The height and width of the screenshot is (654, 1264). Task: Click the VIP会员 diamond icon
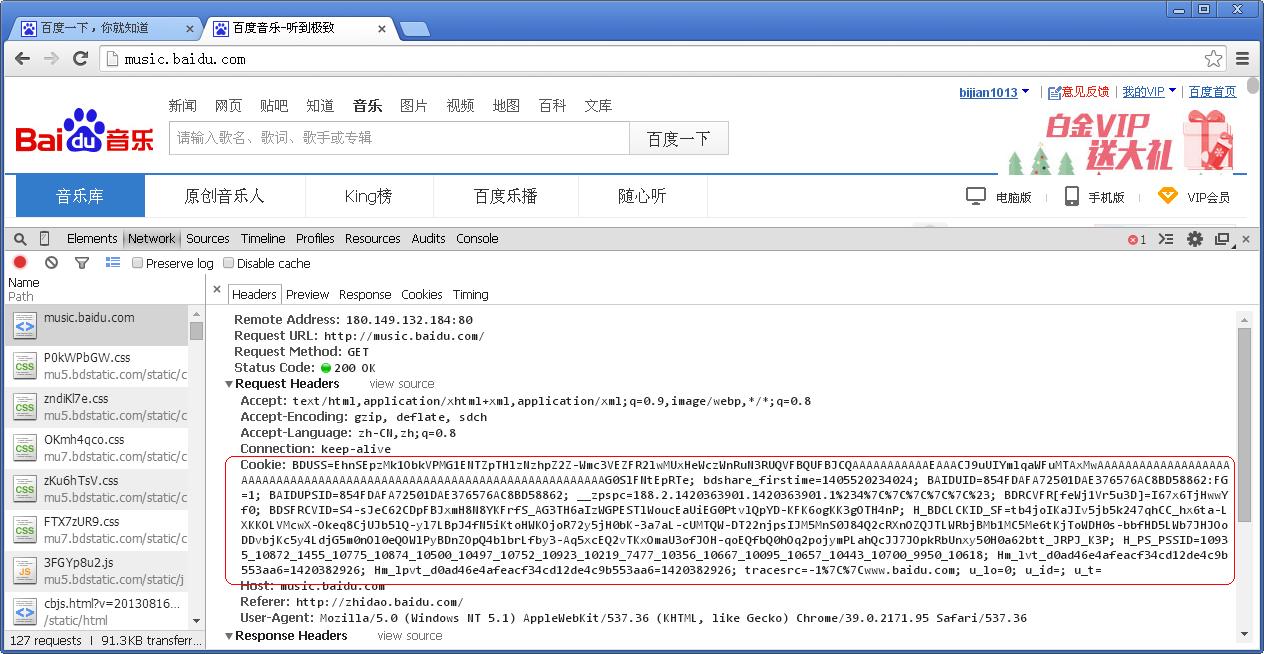[1167, 196]
